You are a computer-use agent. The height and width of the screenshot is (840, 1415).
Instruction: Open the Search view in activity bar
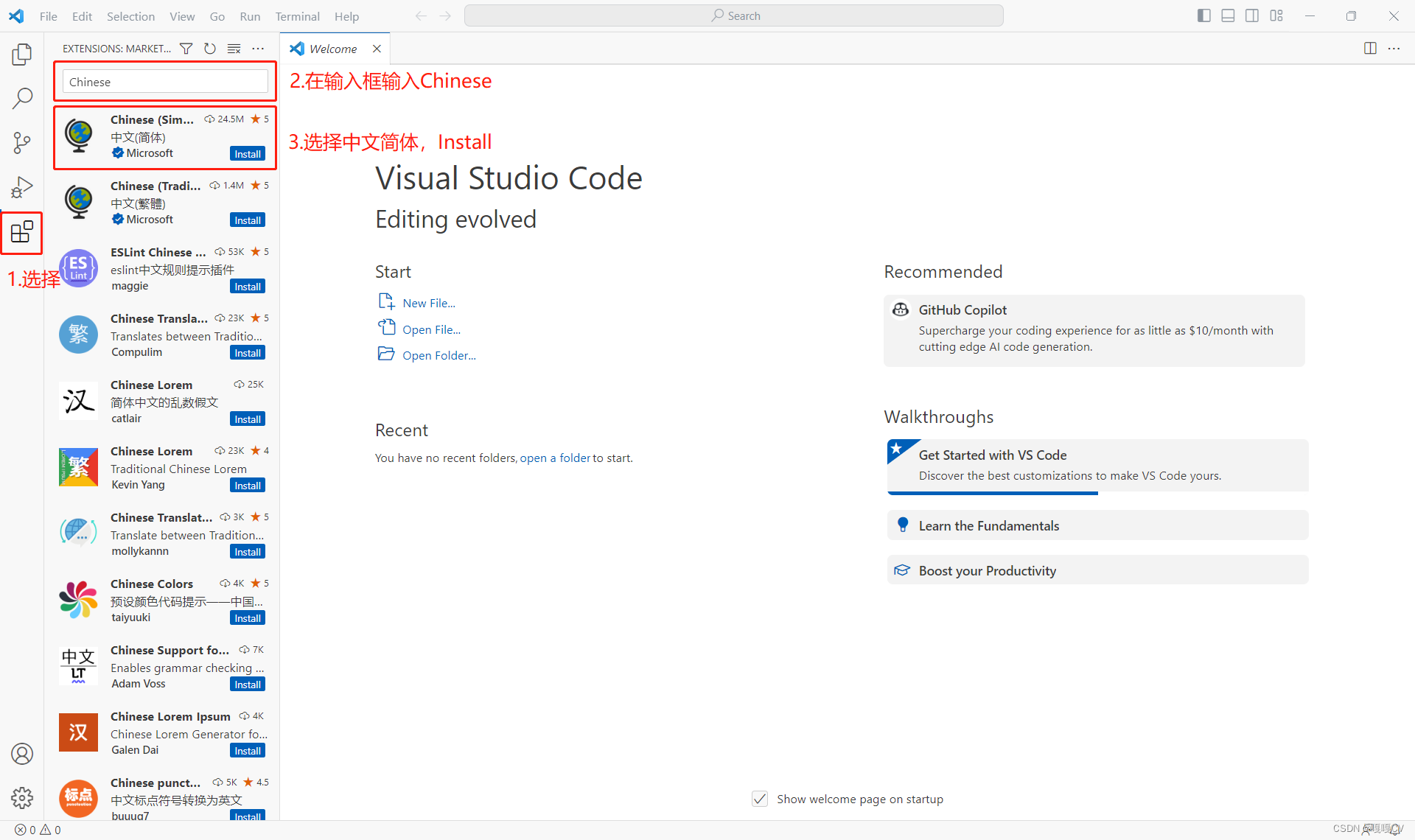(22, 98)
